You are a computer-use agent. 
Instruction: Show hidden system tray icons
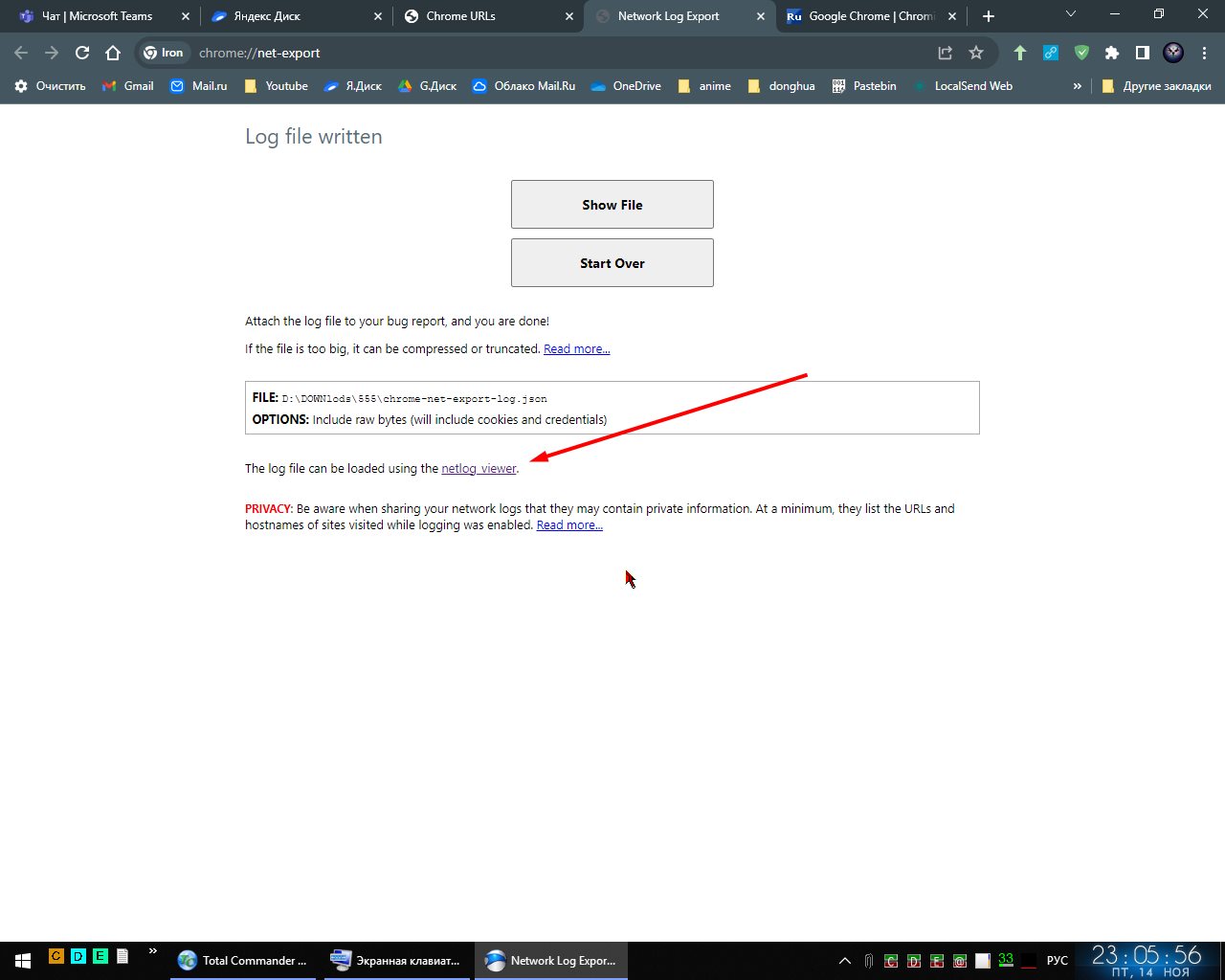click(x=844, y=960)
